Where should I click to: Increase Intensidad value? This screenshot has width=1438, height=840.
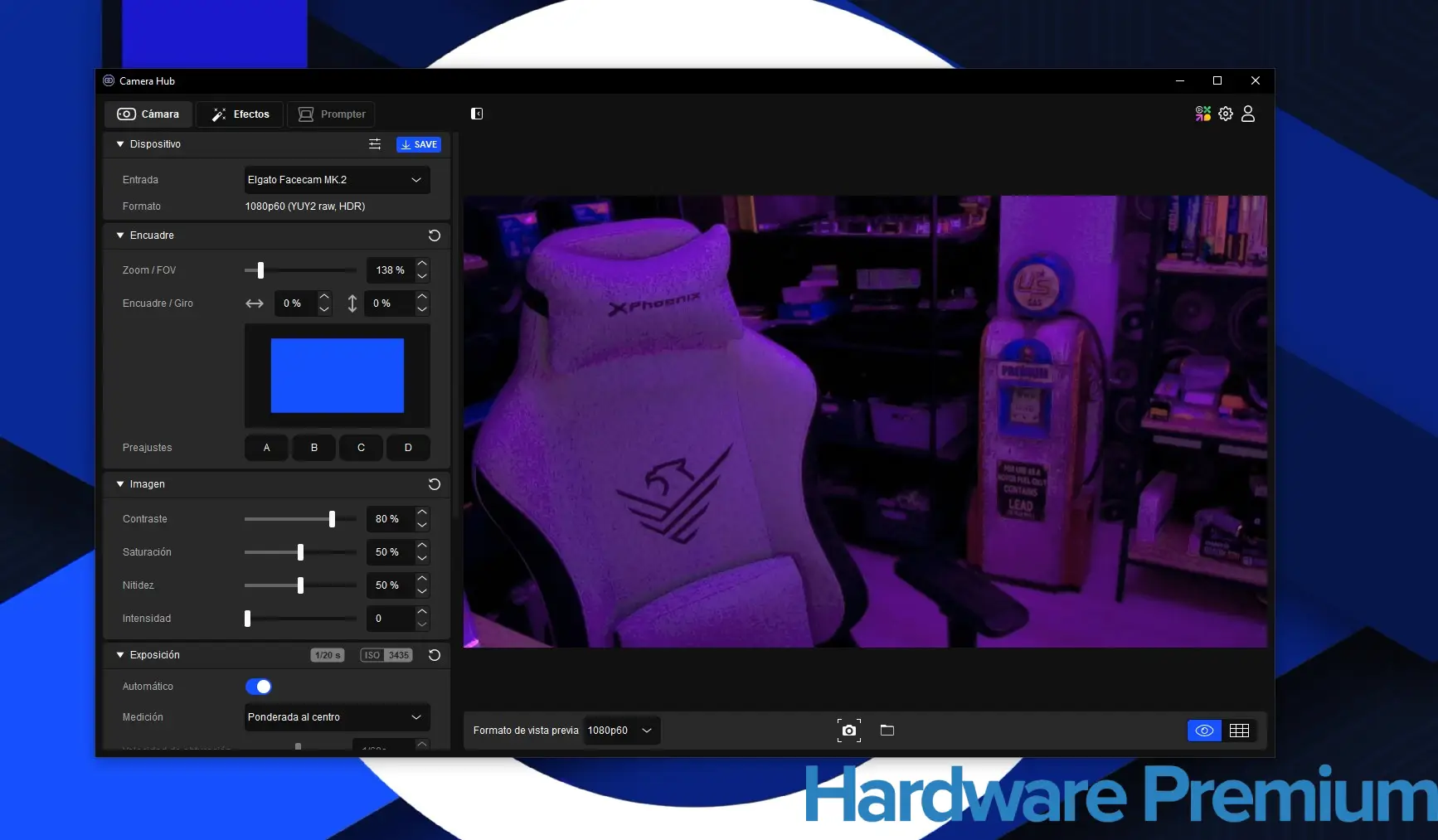(x=422, y=612)
